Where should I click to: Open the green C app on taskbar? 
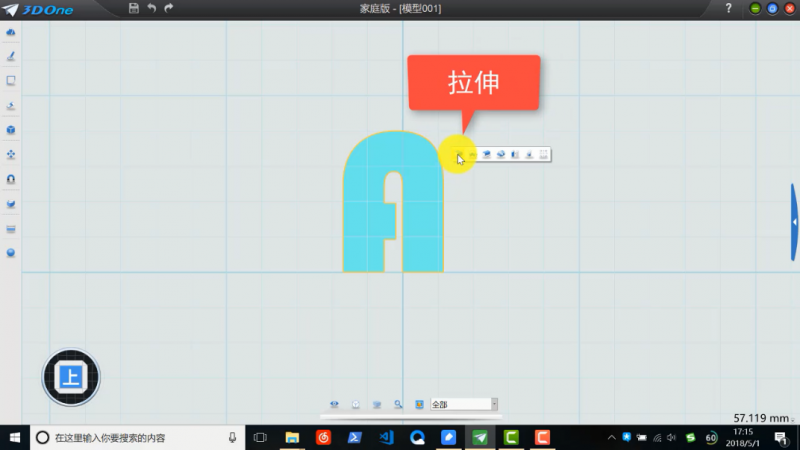click(511, 438)
